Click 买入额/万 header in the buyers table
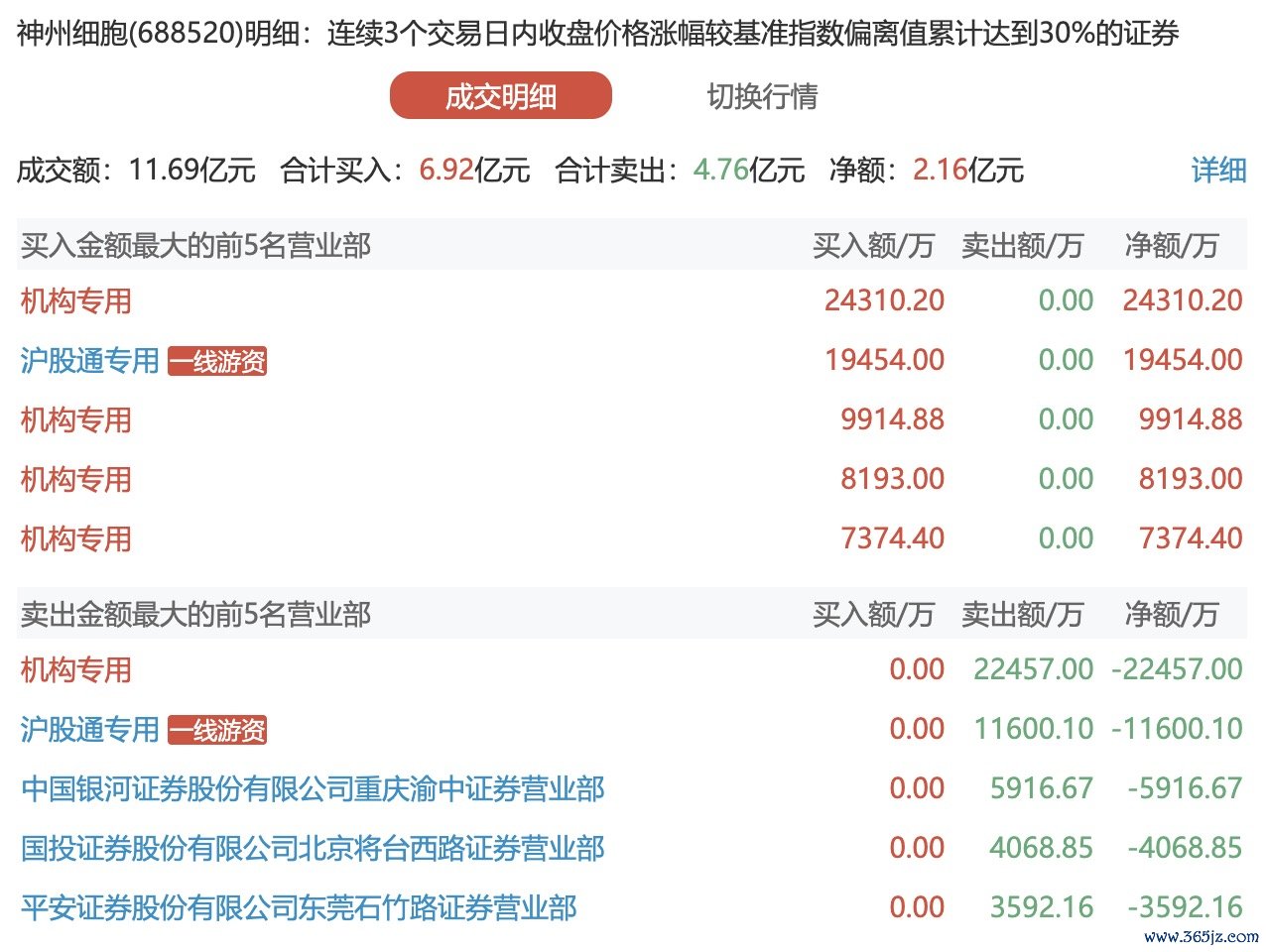The height and width of the screenshot is (952, 1266). point(873,245)
